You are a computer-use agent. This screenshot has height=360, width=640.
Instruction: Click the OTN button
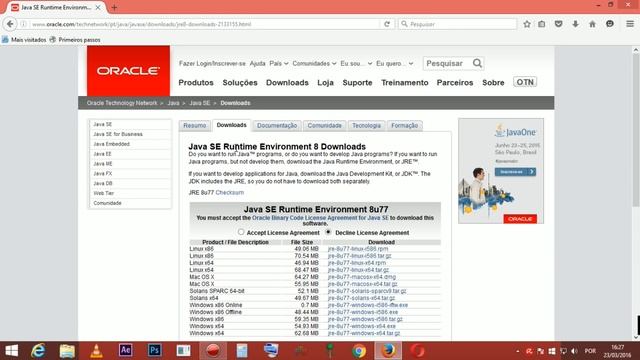pos(525,82)
